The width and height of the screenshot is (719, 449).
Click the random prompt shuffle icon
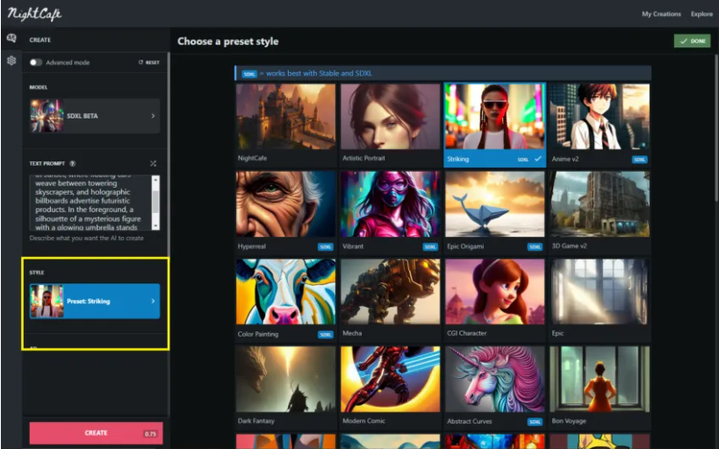(x=153, y=163)
